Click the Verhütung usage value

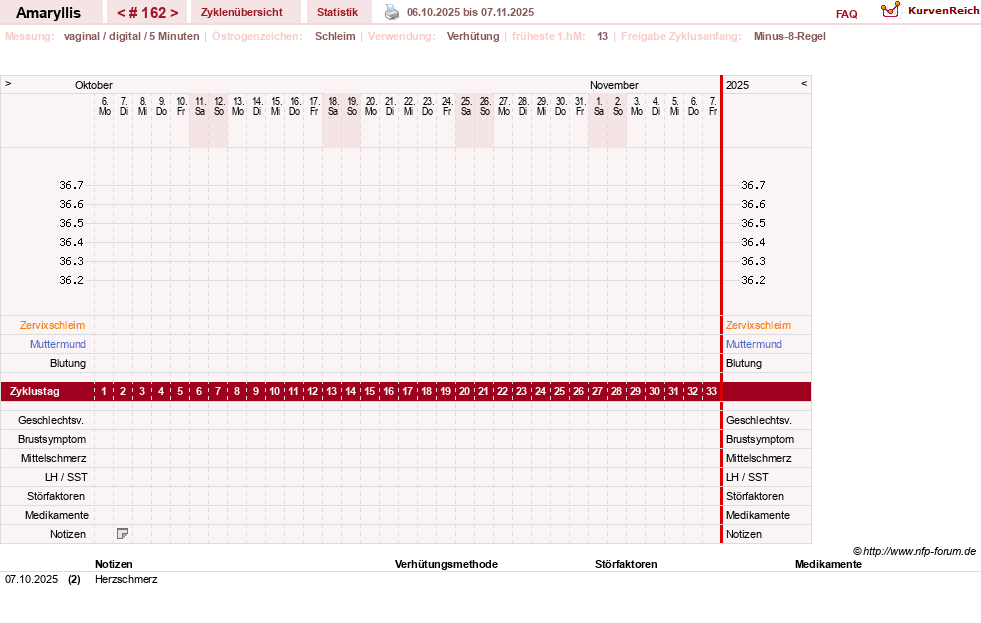tap(473, 36)
